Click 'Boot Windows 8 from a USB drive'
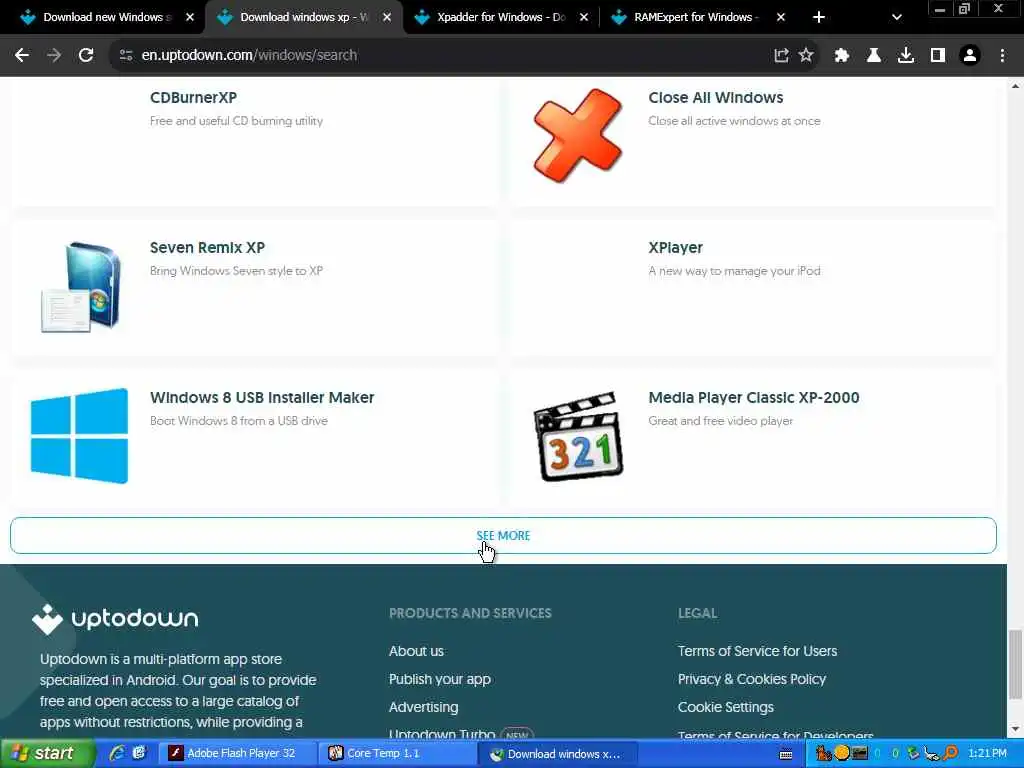 point(239,421)
